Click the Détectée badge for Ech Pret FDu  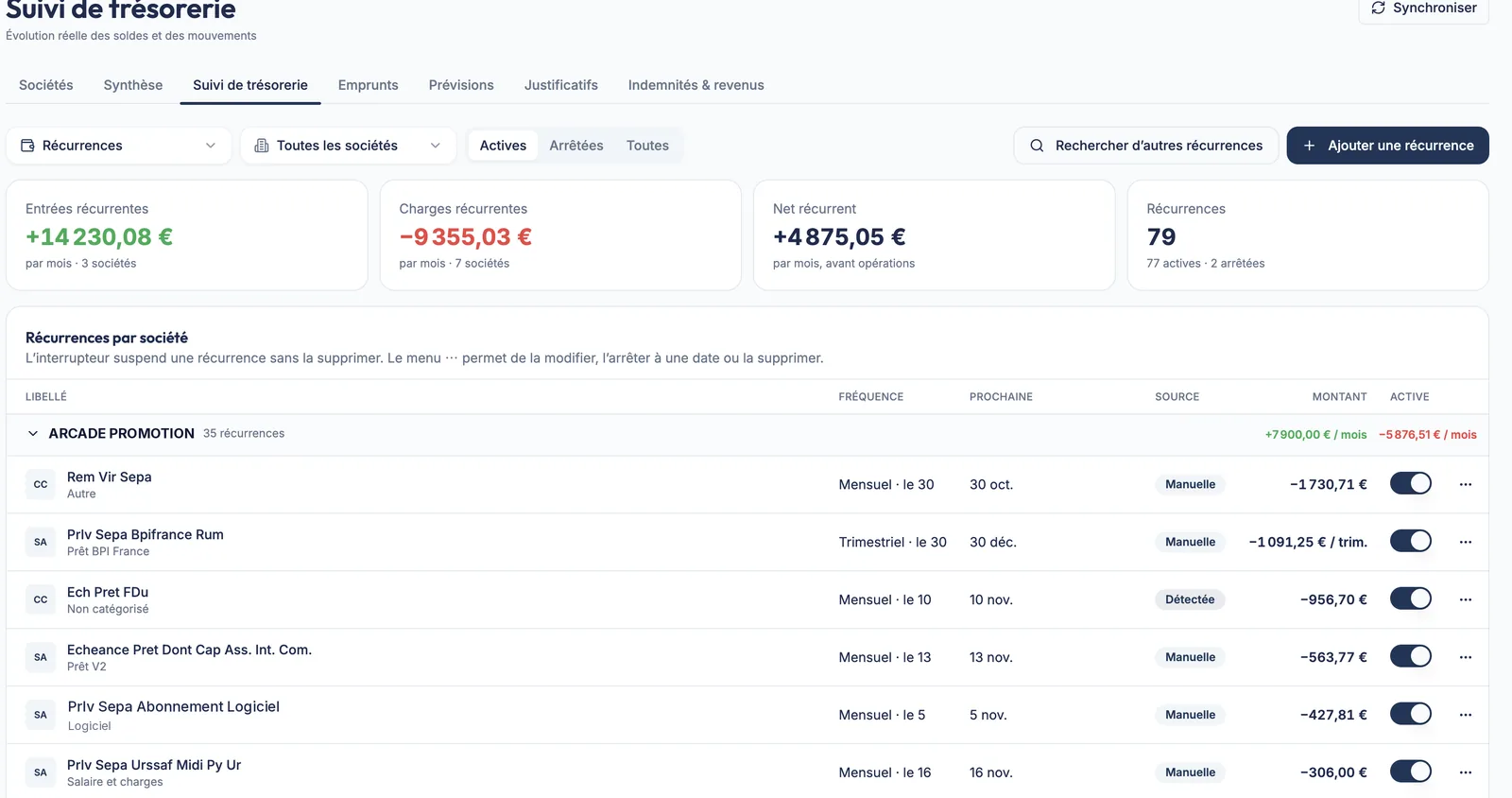(x=1190, y=599)
